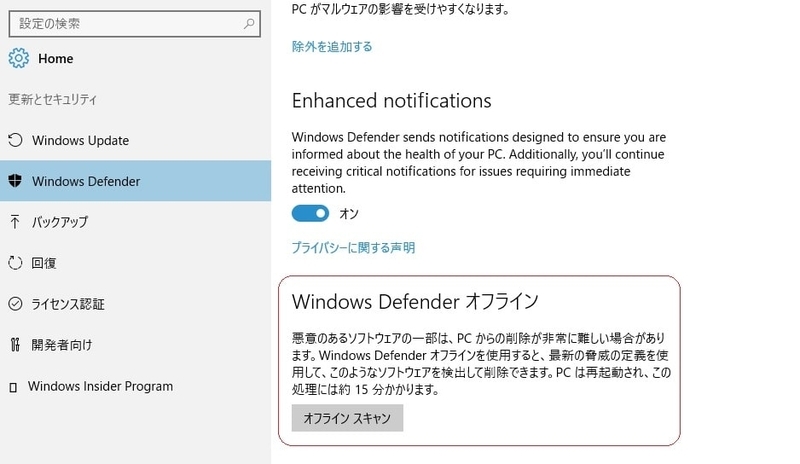Toggle Enhanced notifications switch off
Screen dimensions: 800x464
point(310,213)
